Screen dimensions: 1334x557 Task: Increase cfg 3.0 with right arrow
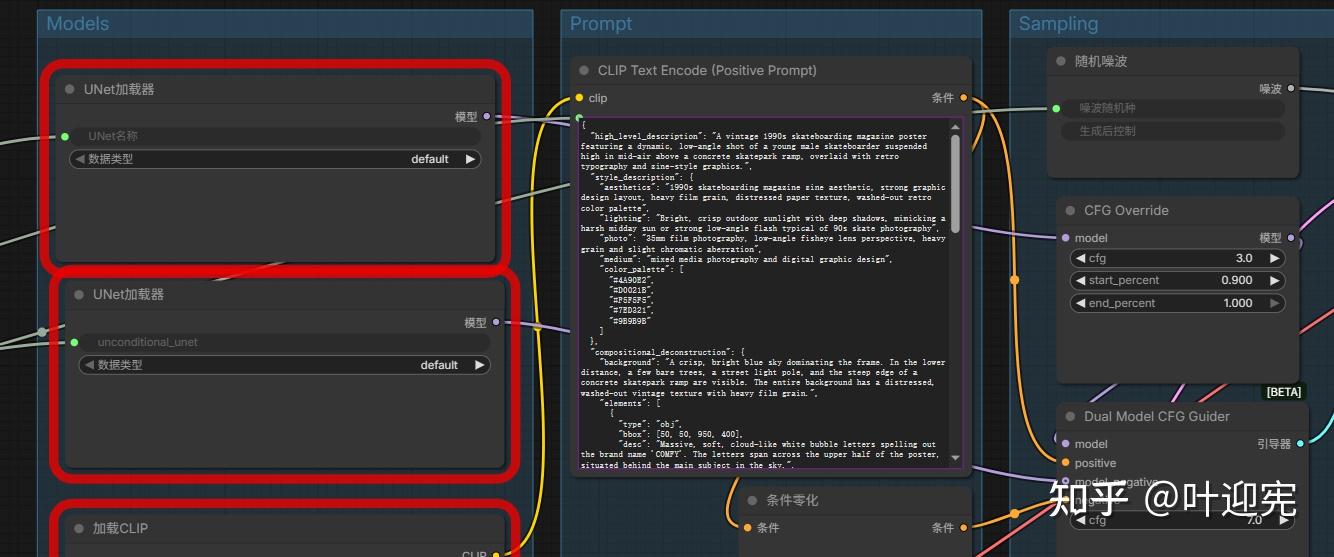click(x=1274, y=258)
